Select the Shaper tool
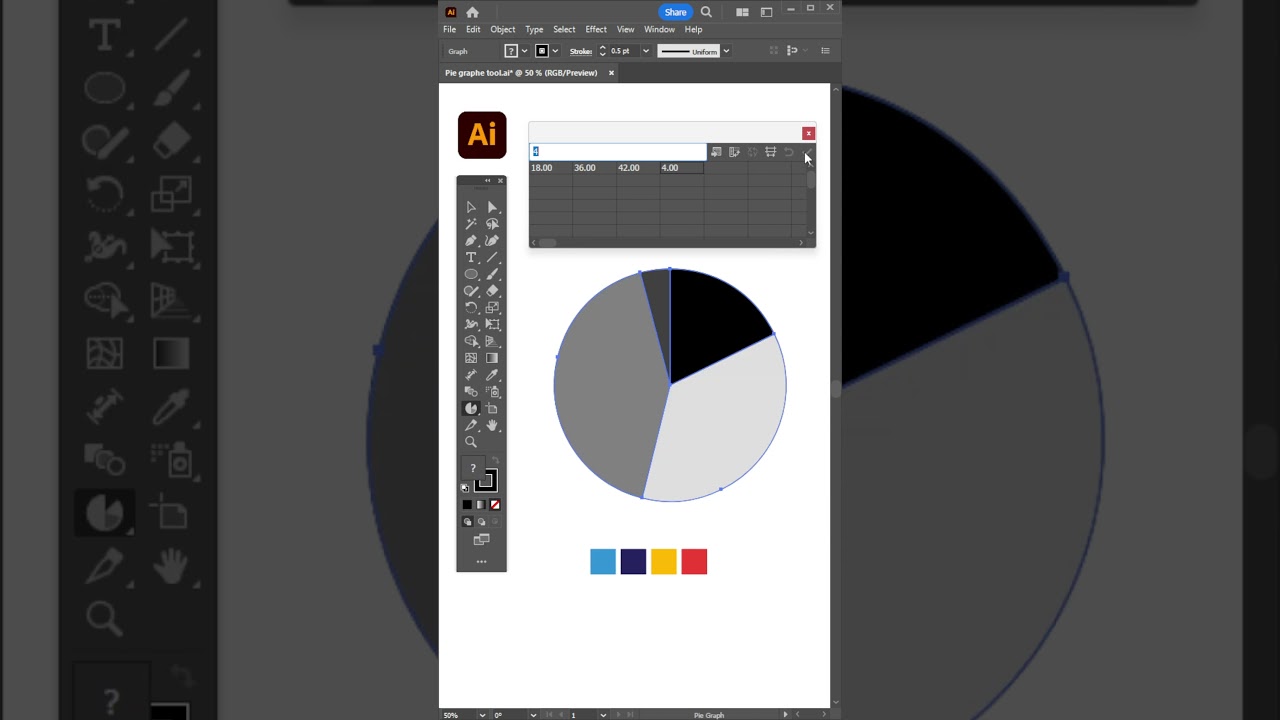Image resolution: width=1280 pixels, height=720 pixels. (x=471, y=291)
